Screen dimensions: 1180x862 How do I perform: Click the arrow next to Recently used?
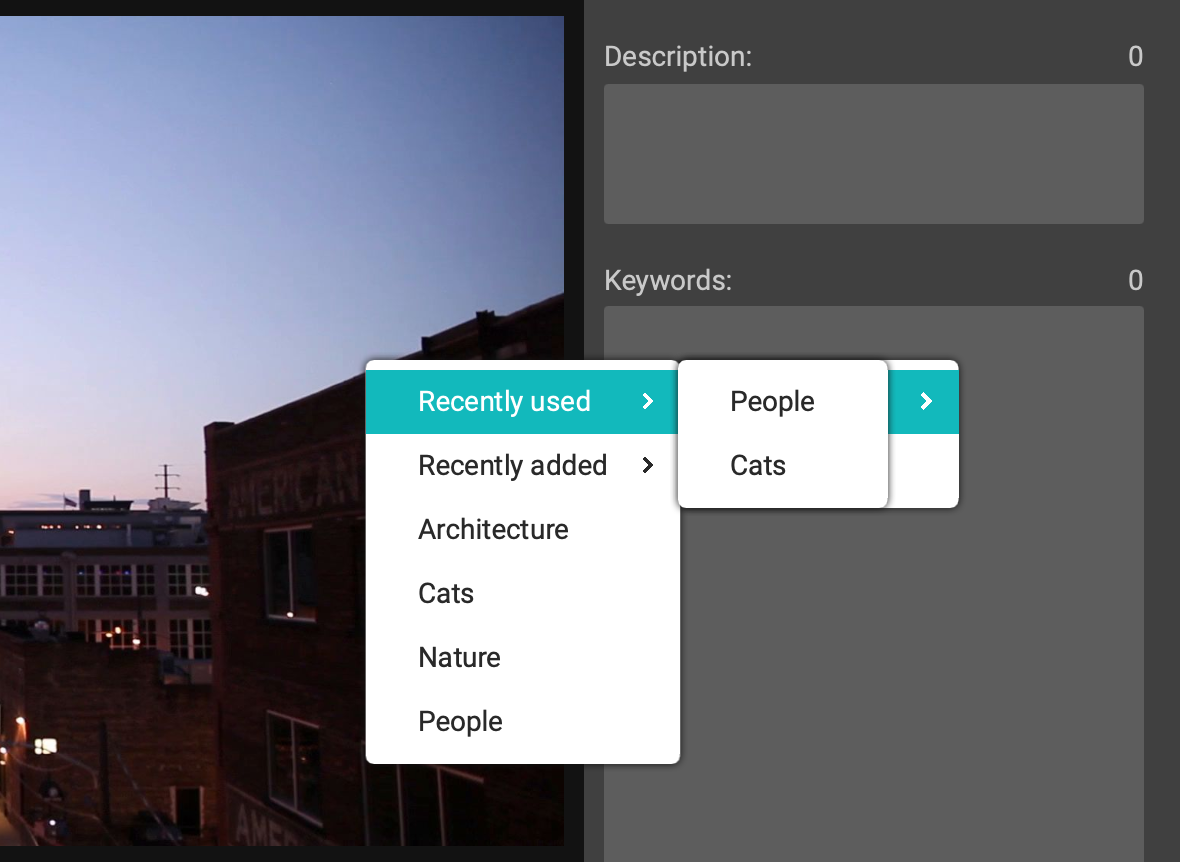(x=648, y=402)
